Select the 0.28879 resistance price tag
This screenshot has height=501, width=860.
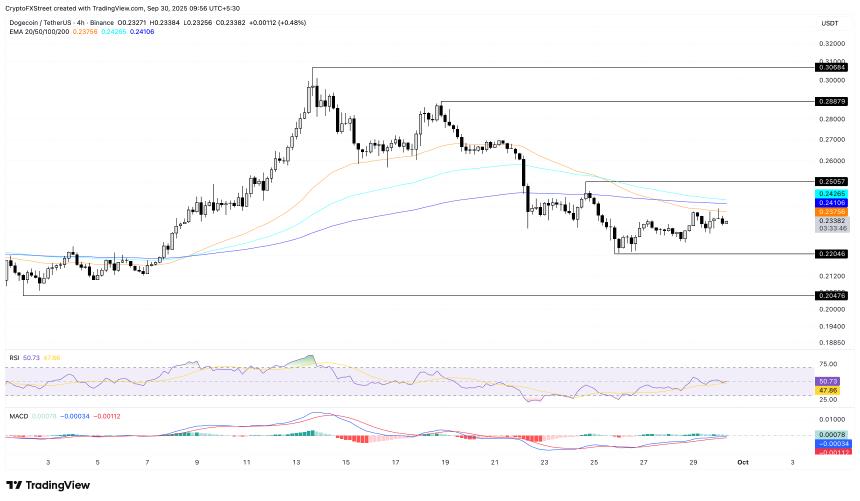click(x=831, y=102)
